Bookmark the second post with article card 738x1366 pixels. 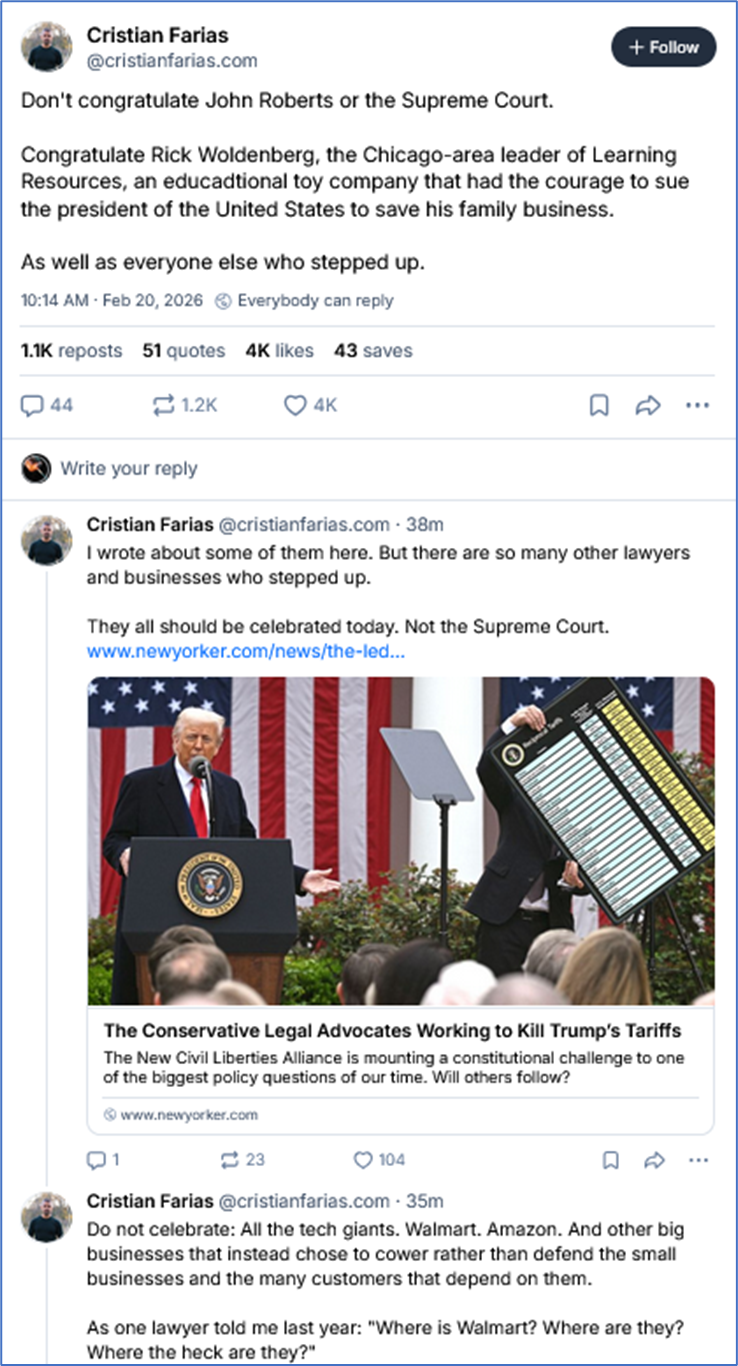[611, 1159]
